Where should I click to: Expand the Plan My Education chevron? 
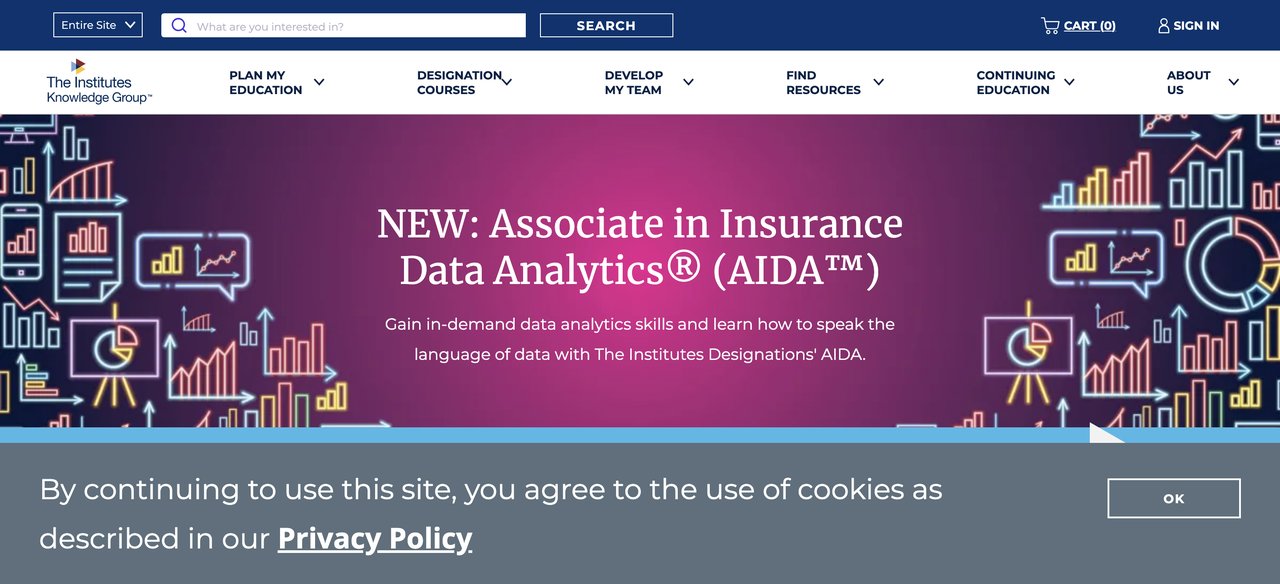pyautogui.click(x=319, y=82)
